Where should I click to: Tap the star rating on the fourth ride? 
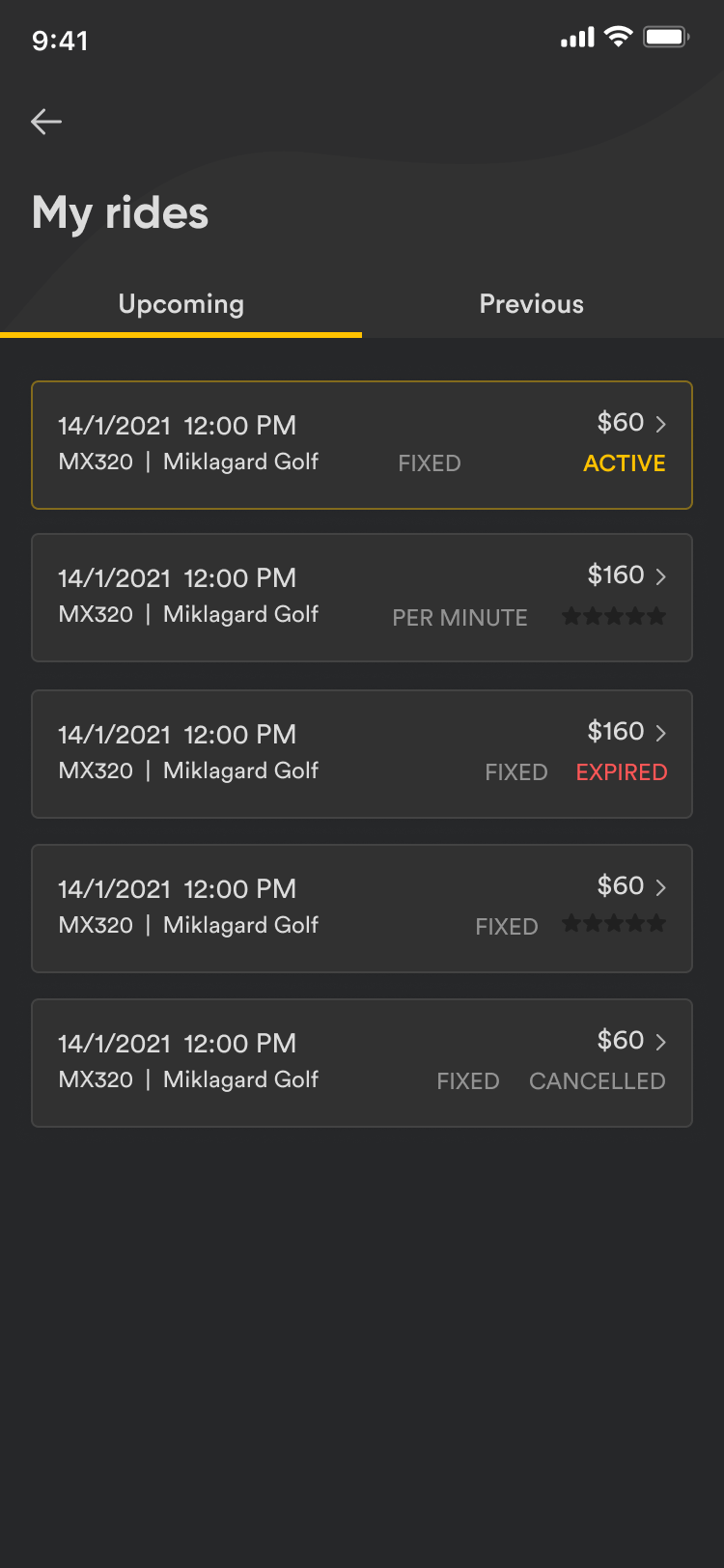(x=614, y=924)
